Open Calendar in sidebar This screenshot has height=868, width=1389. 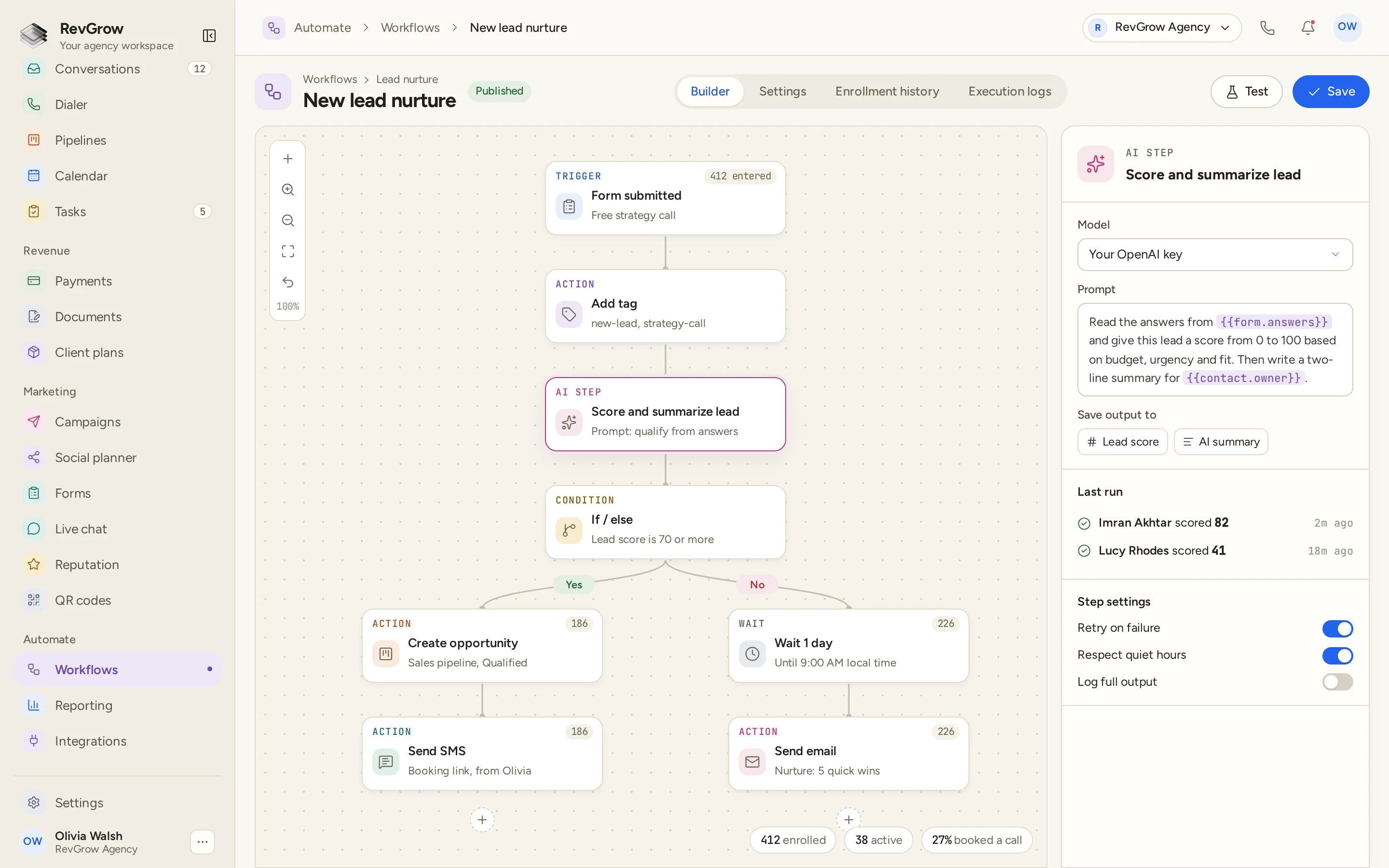coord(117,176)
